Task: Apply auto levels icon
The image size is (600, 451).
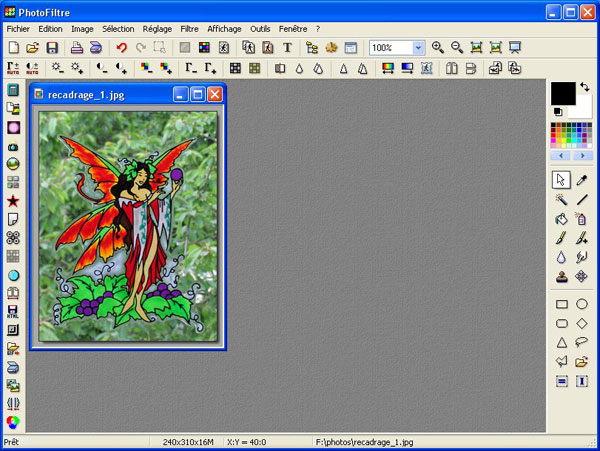Action: pyautogui.click(x=13, y=68)
